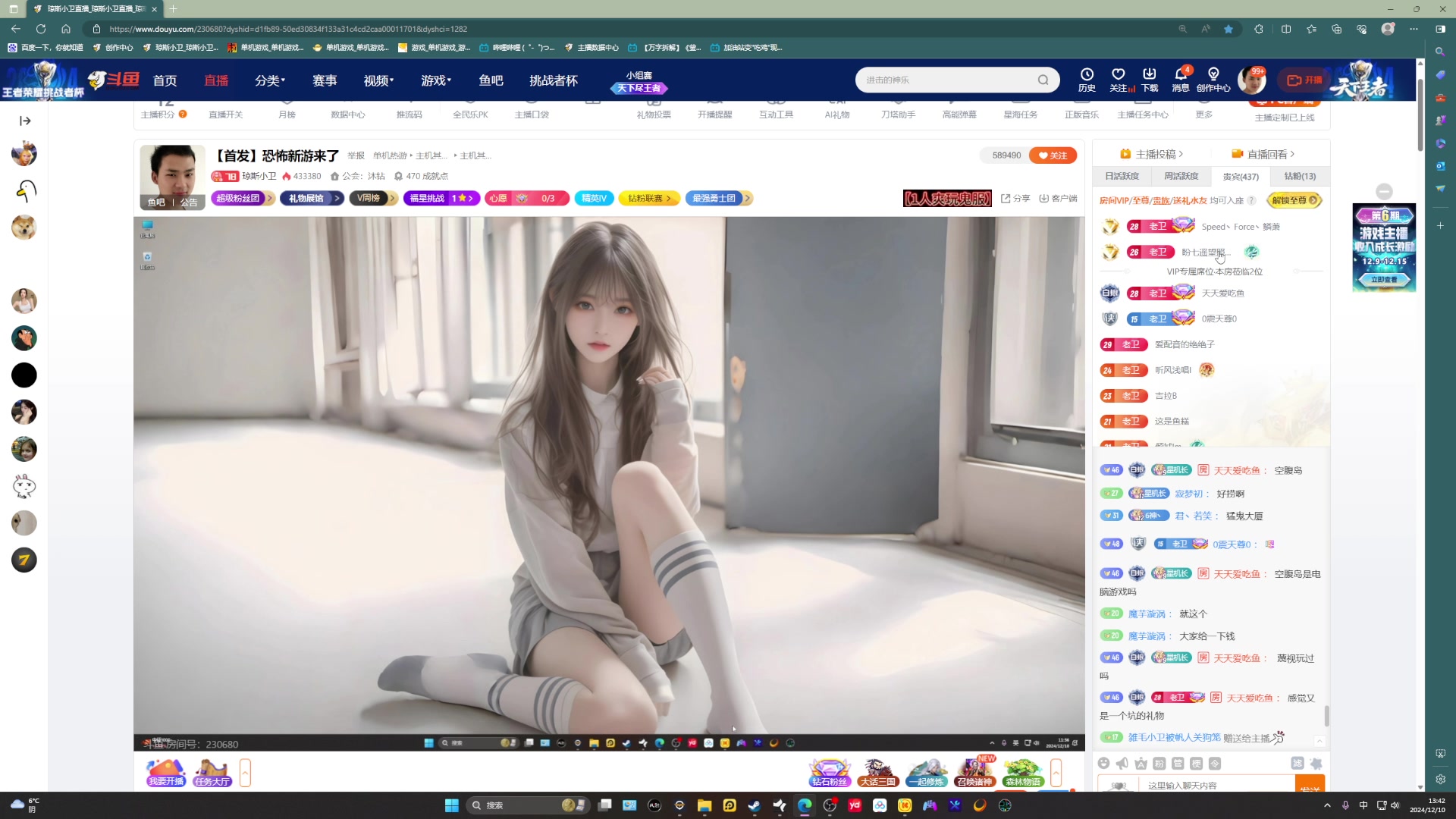This screenshot has width=1456, height=819.
Task: Open 主播投稿 link
Action: coord(1151,154)
